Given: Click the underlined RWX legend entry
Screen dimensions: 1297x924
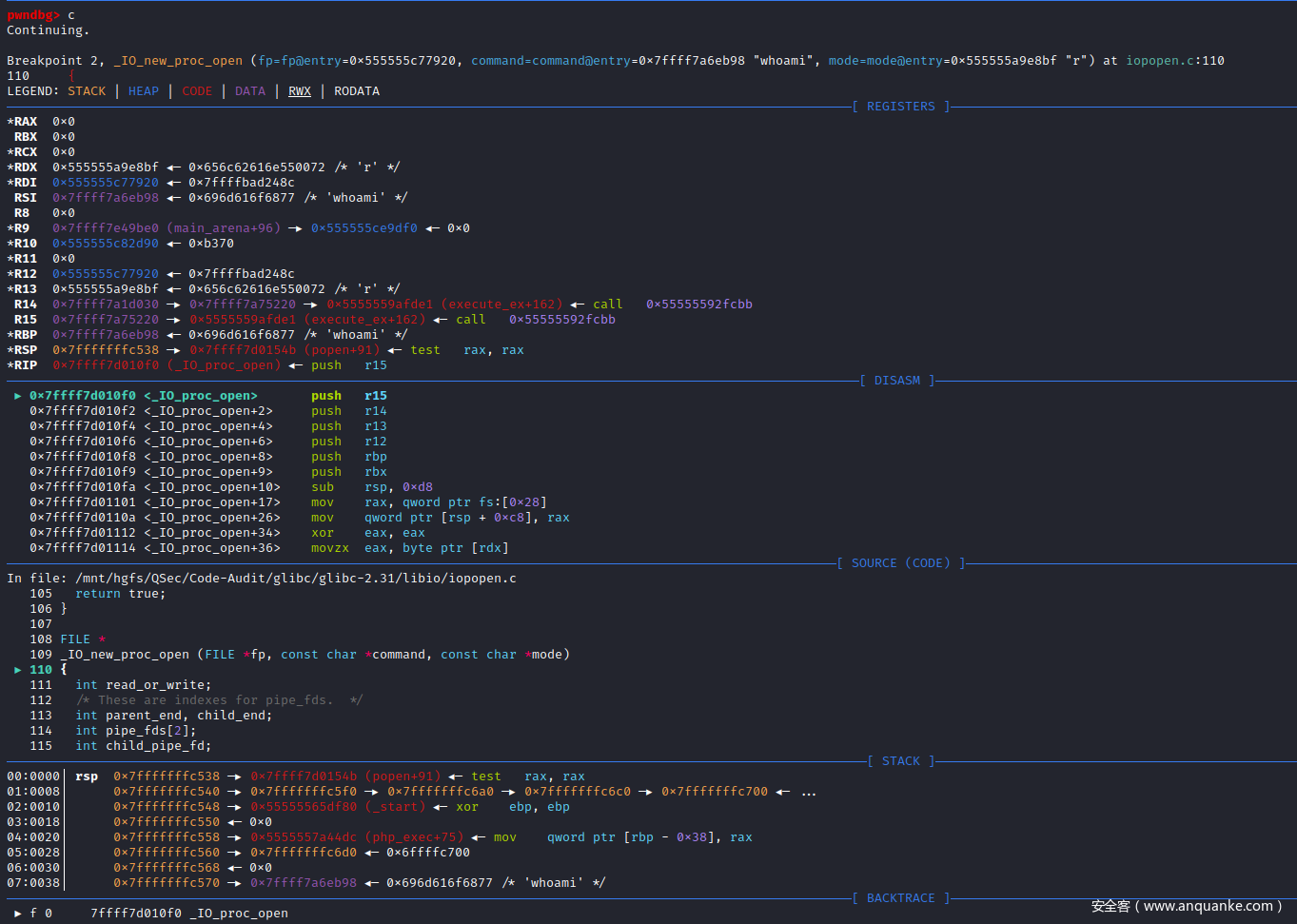Looking at the screenshot, I should tap(300, 91).
